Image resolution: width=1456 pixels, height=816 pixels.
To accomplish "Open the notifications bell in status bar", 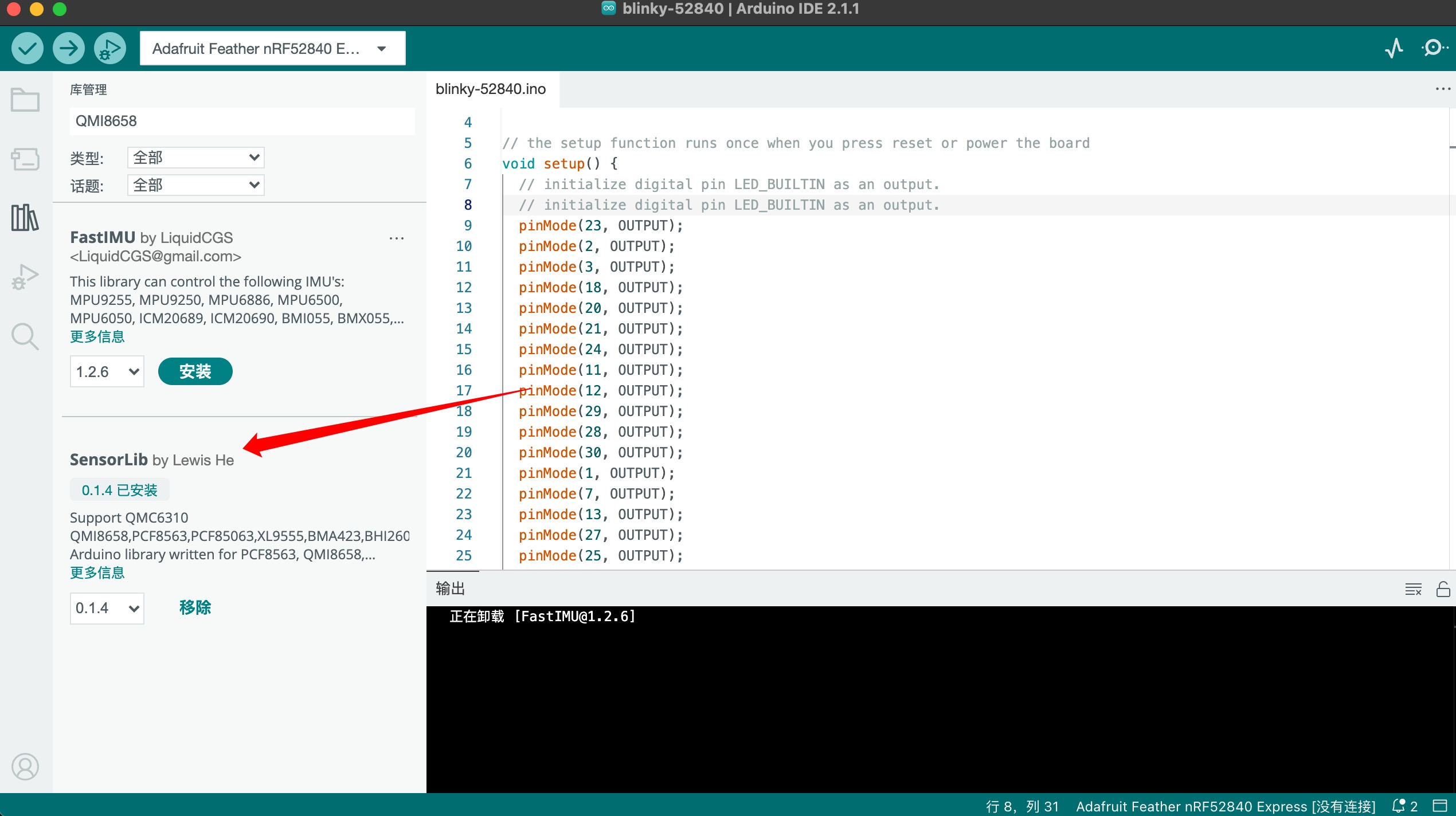I will pos(1404,806).
